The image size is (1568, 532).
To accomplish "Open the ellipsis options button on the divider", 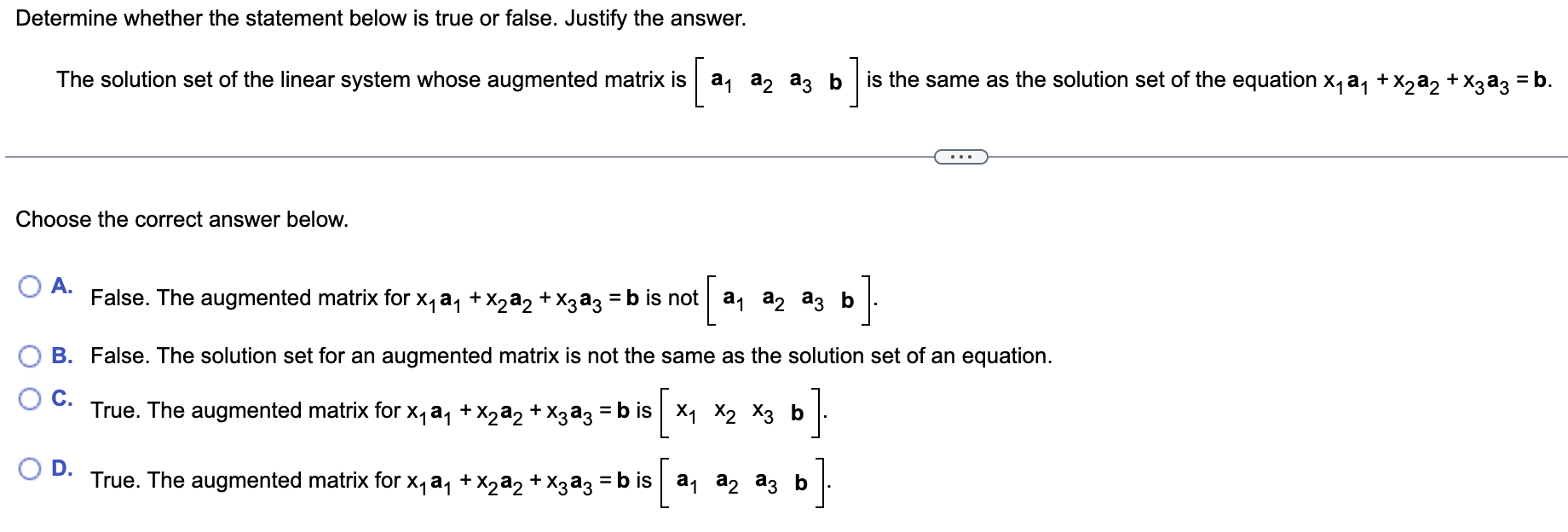I will click(961, 157).
